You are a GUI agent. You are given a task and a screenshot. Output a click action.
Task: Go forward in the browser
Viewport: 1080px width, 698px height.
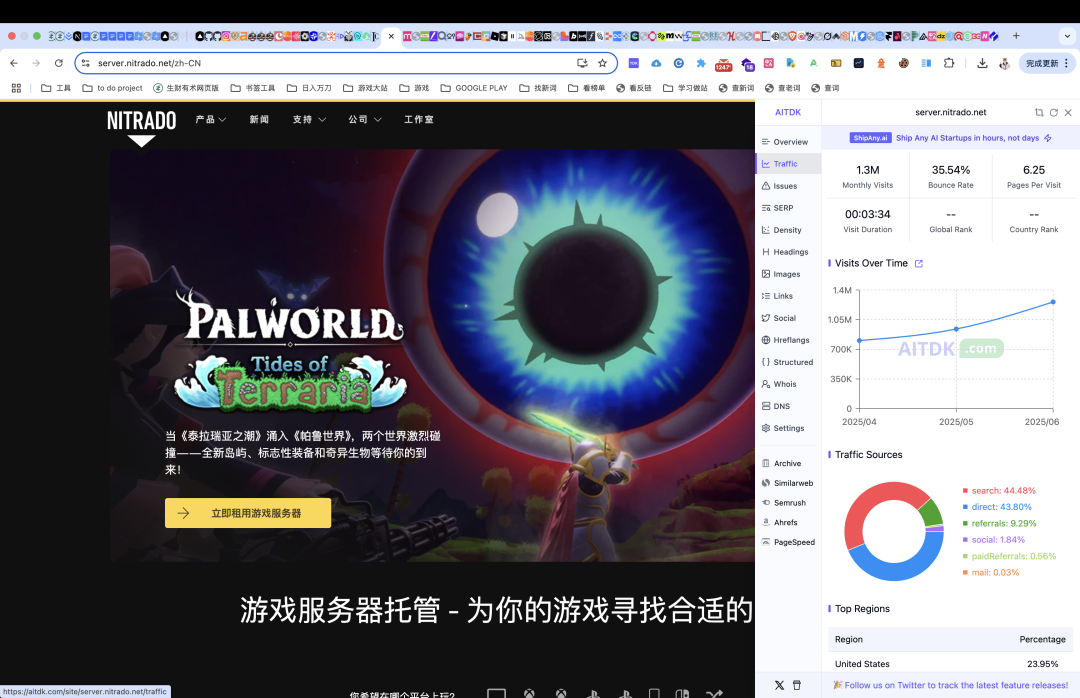click(36, 63)
